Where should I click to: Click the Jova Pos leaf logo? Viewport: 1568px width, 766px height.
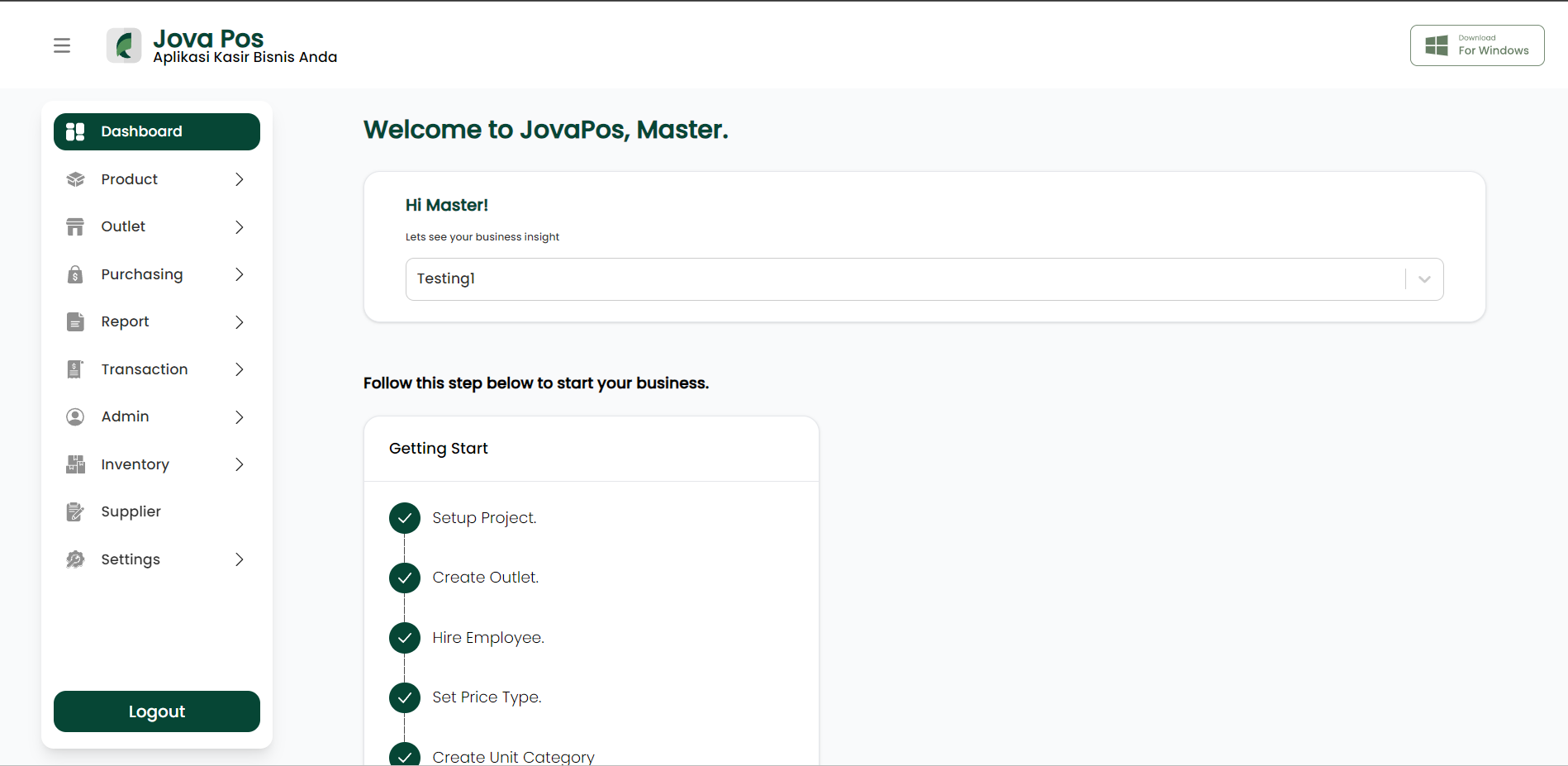(x=124, y=45)
